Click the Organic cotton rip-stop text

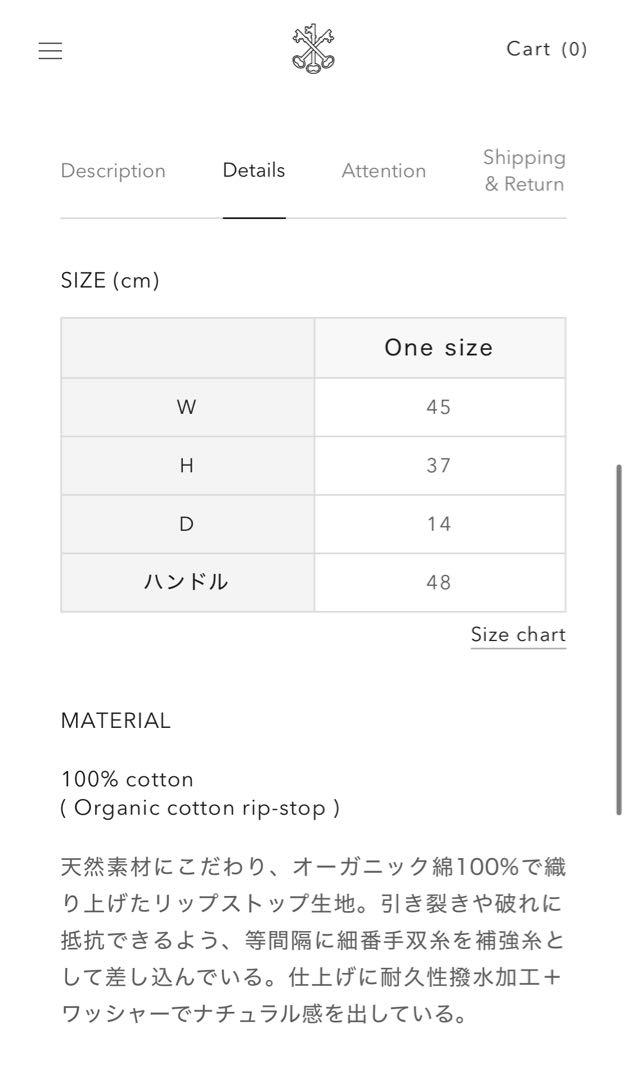click(x=200, y=808)
